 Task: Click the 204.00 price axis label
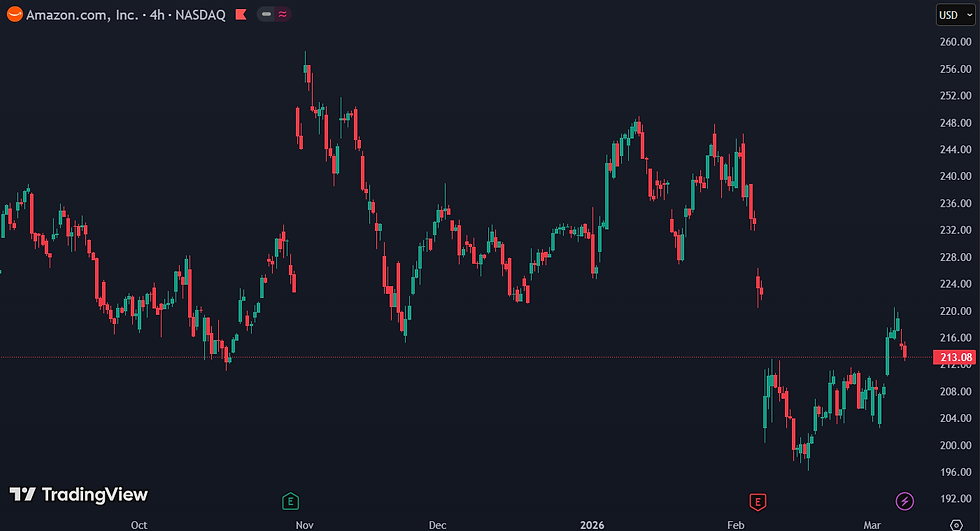[956, 418]
